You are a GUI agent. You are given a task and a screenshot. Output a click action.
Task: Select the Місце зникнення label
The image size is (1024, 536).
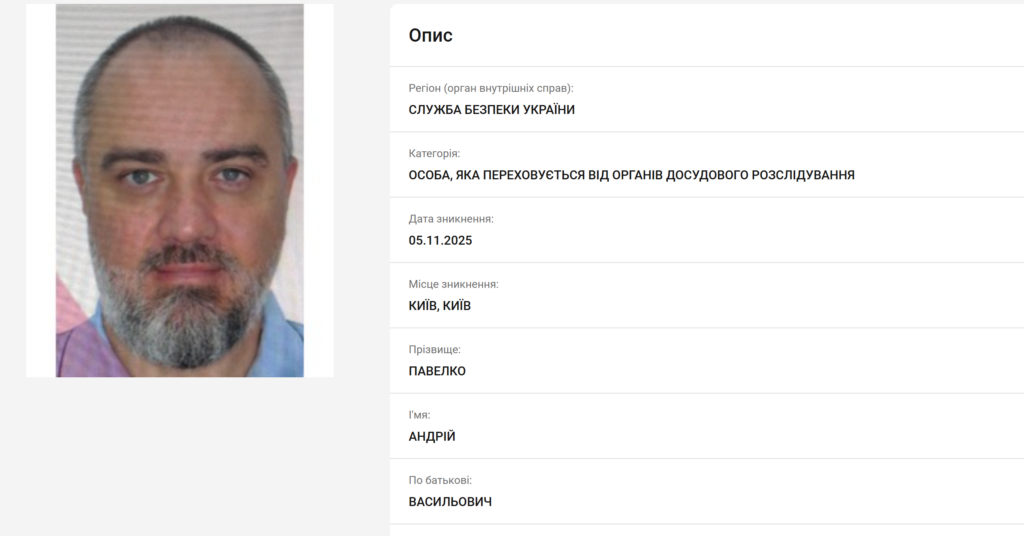tap(454, 284)
